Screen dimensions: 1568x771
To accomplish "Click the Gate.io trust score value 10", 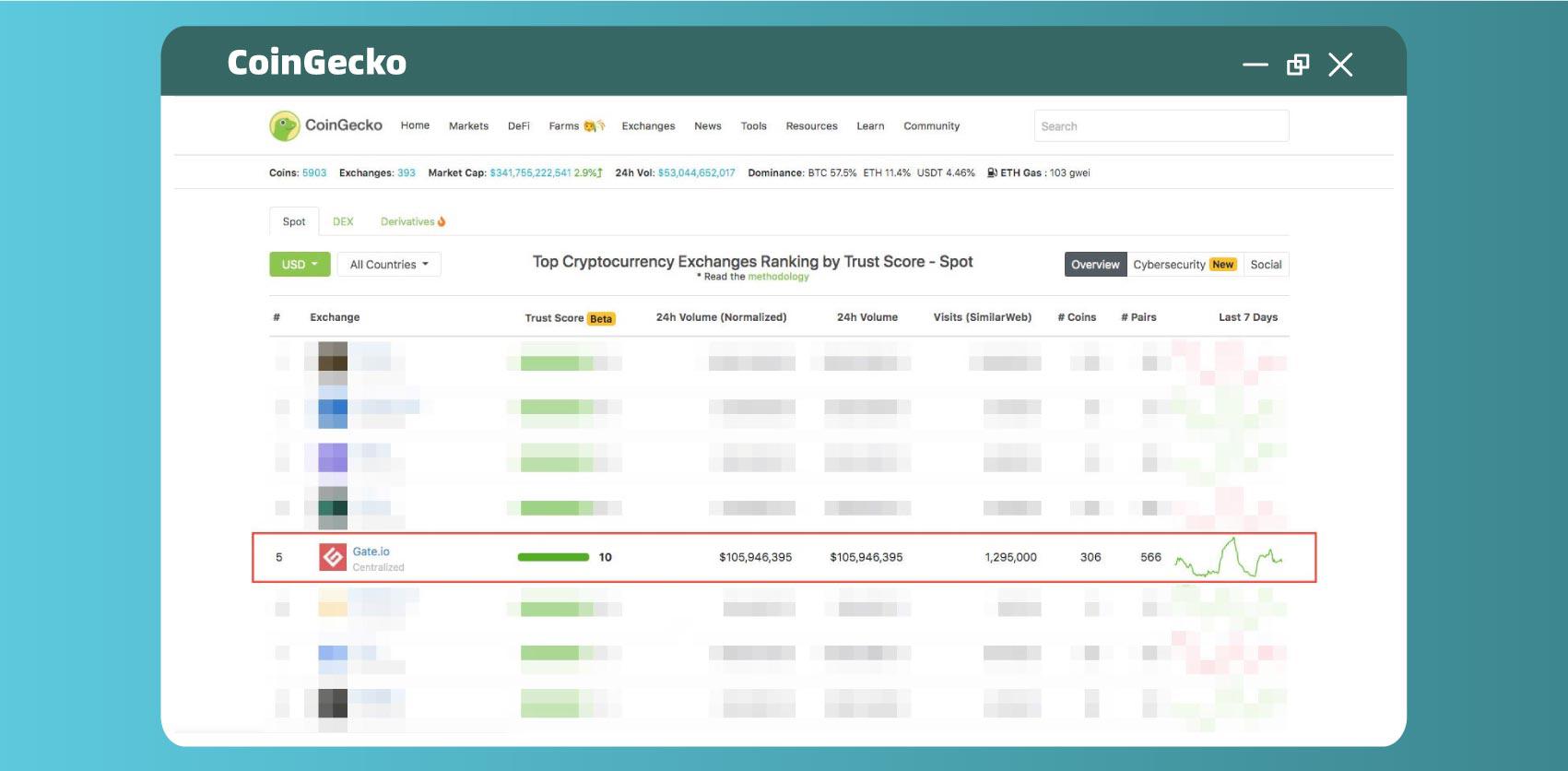I will point(605,557).
